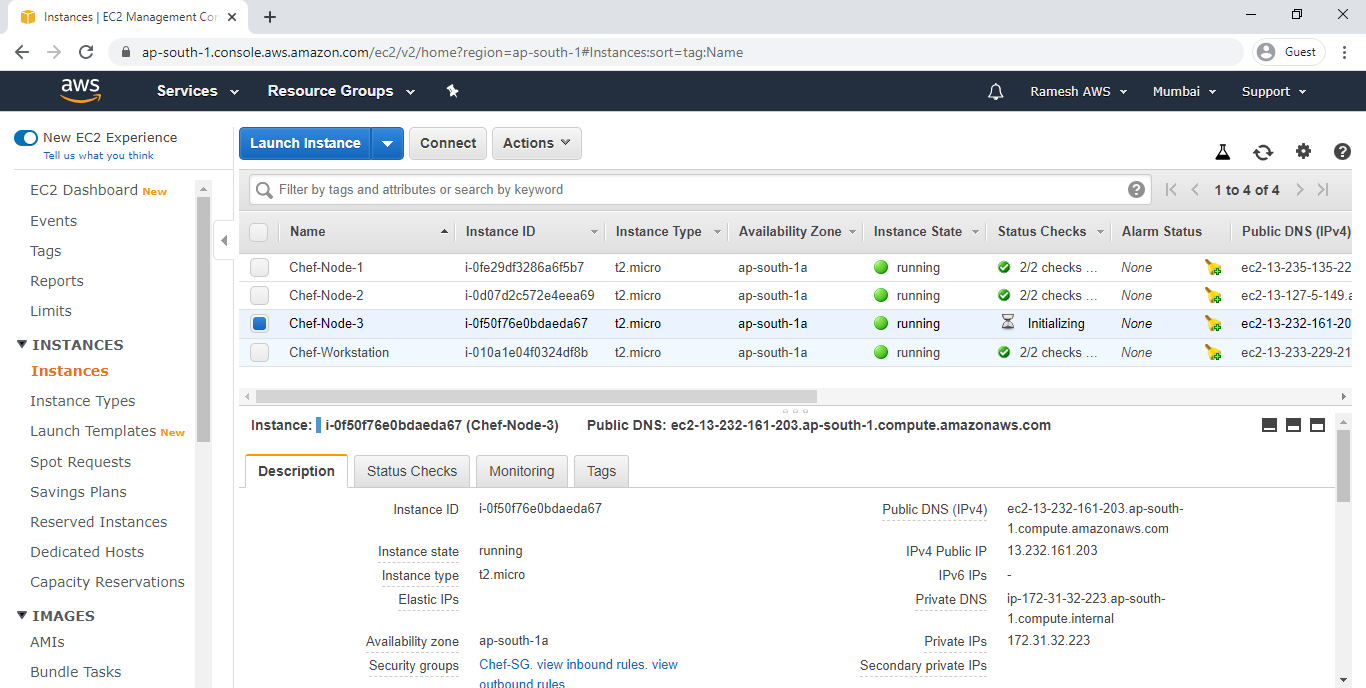Click the filter help icon in search box
Screen dimensions: 1366x688
pyautogui.click(x=1136, y=189)
